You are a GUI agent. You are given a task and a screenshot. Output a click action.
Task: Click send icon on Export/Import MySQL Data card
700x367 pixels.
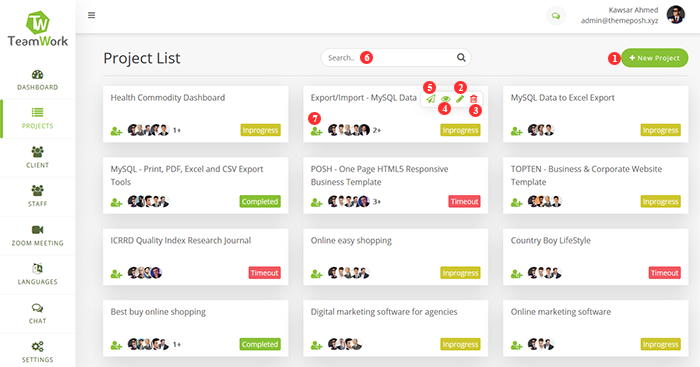[x=430, y=99]
